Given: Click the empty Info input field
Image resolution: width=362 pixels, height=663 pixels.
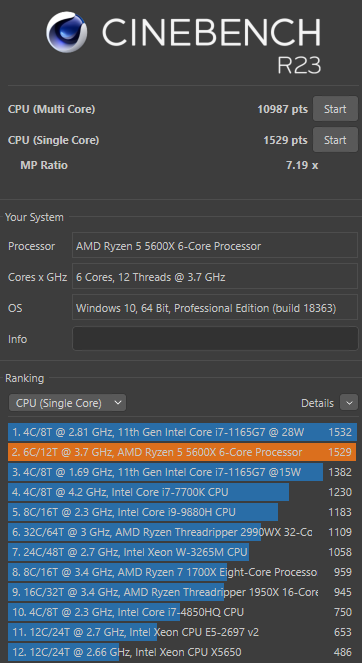Looking at the screenshot, I should (215, 339).
